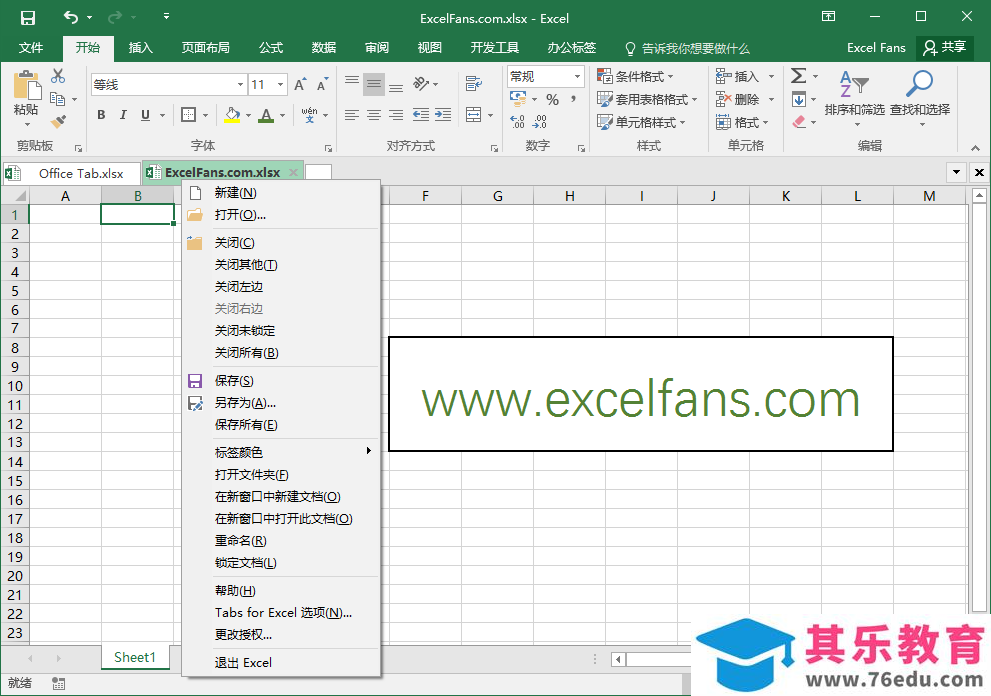Open the font name combo box 等线

(169, 84)
